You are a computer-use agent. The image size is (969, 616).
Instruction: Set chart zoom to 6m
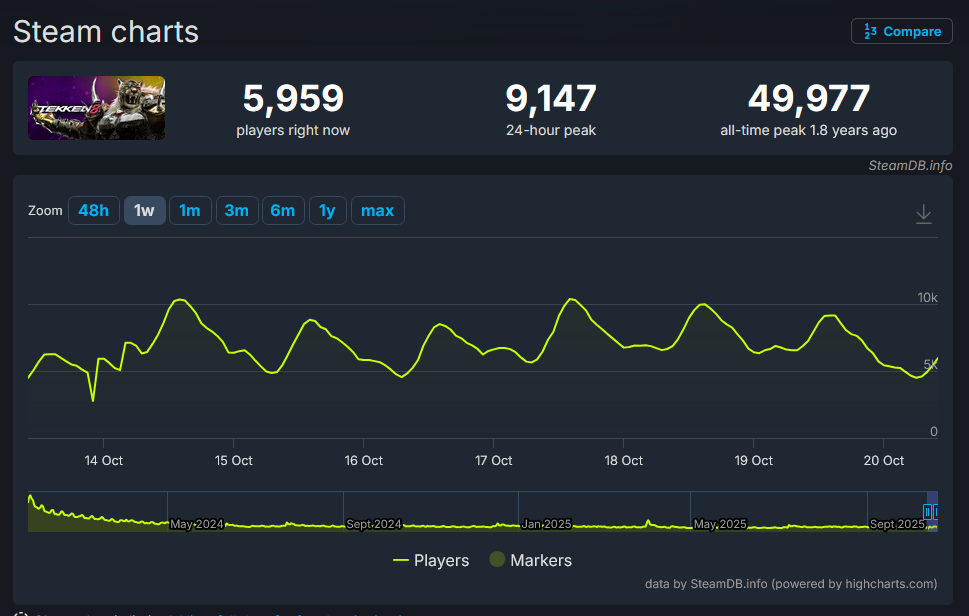pos(283,211)
